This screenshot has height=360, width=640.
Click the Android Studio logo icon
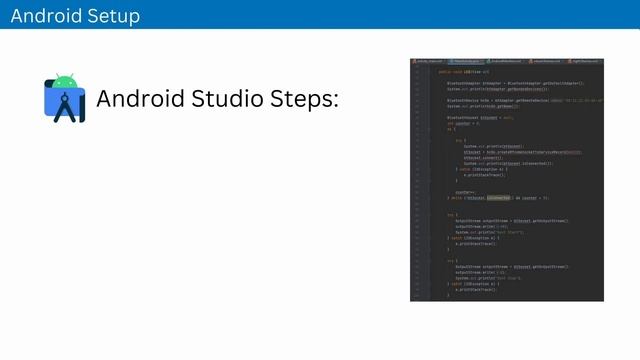point(64,98)
